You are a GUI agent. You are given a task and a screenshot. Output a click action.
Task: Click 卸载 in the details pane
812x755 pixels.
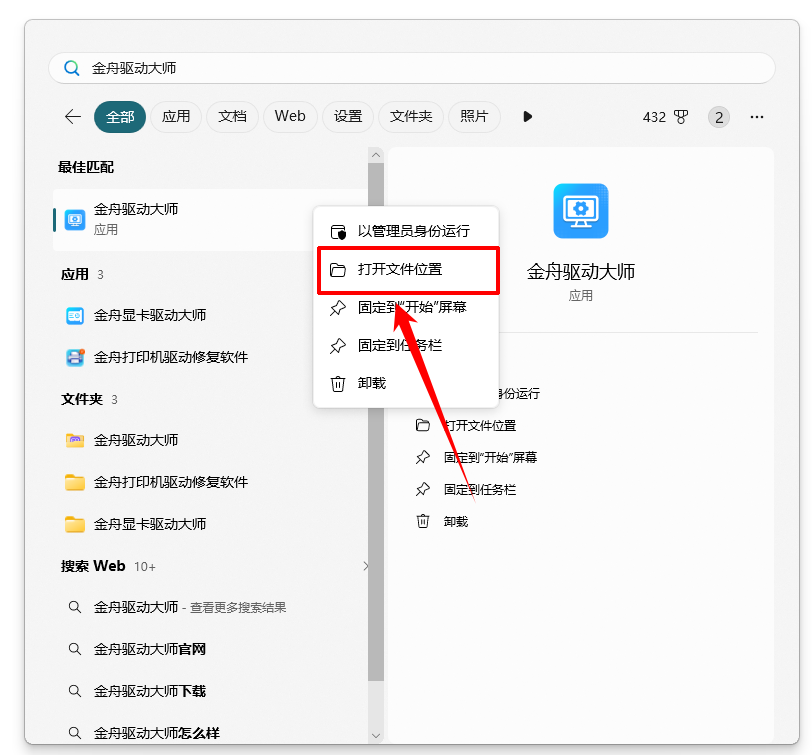tap(456, 521)
